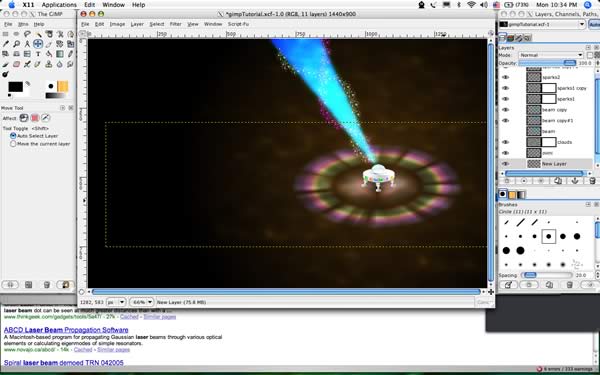This screenshot has width=600, height=375.
Task: Select the Zoom magnifier tool
Action: click(x=16, y=44)
